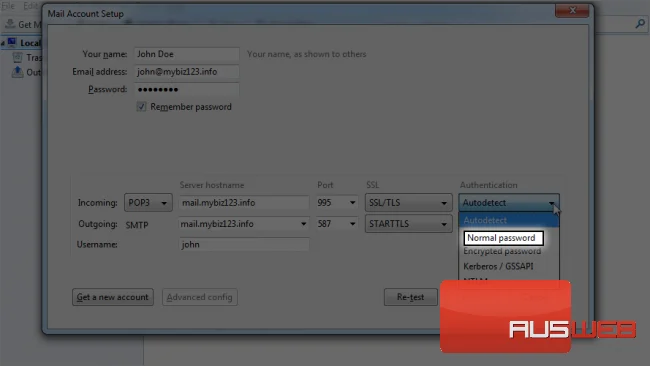Open the incoming SSL/TLS dropdown
This screenshot has height=366, width=650.
click(x=408, y=203)
